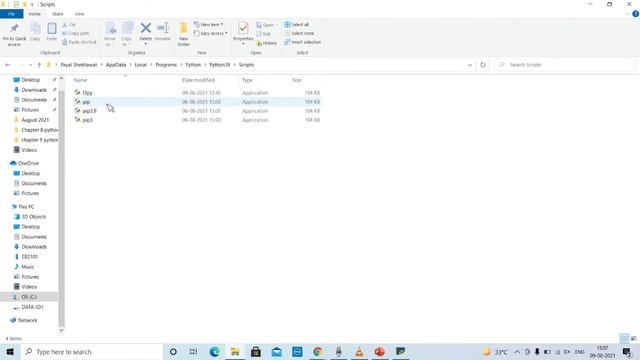Click the Refresh button by address bar
This screenshot has height=360, width=640.
[483, 65]
